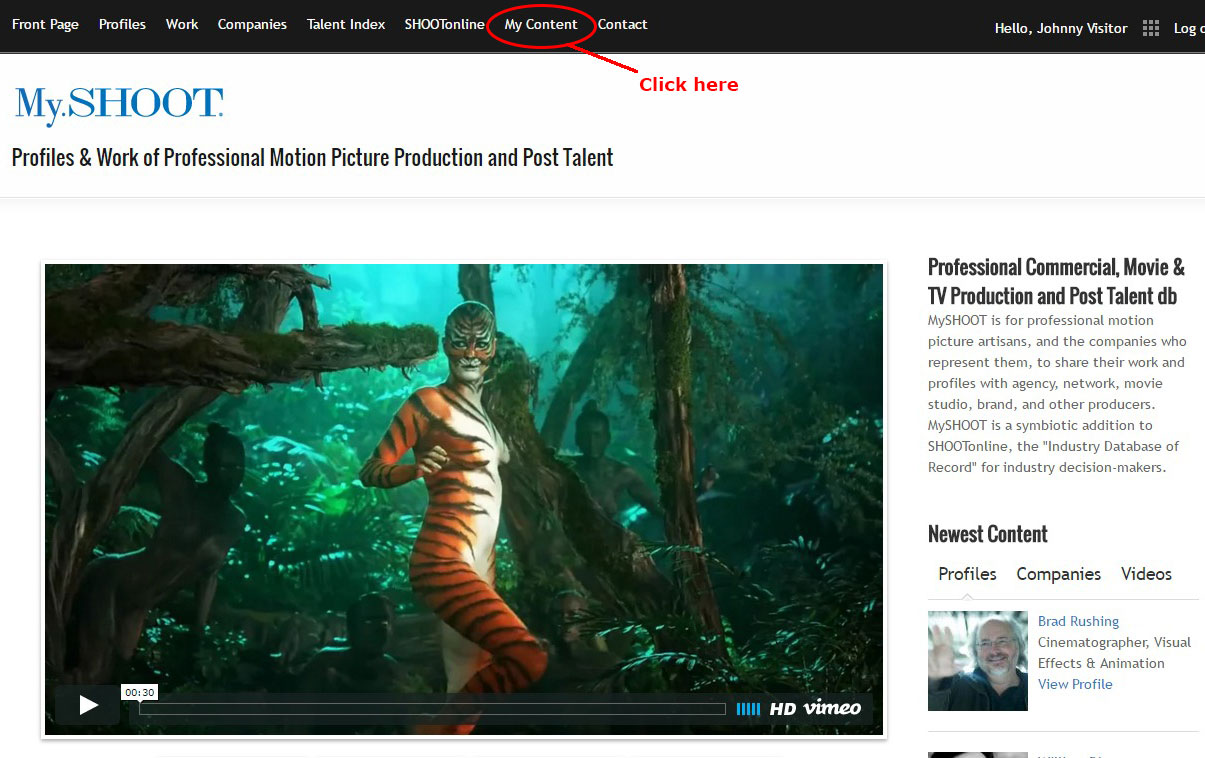The image size is (1205, 758).
Task: Click View Profile for Brad Rushing
Action: (1075, 684)
